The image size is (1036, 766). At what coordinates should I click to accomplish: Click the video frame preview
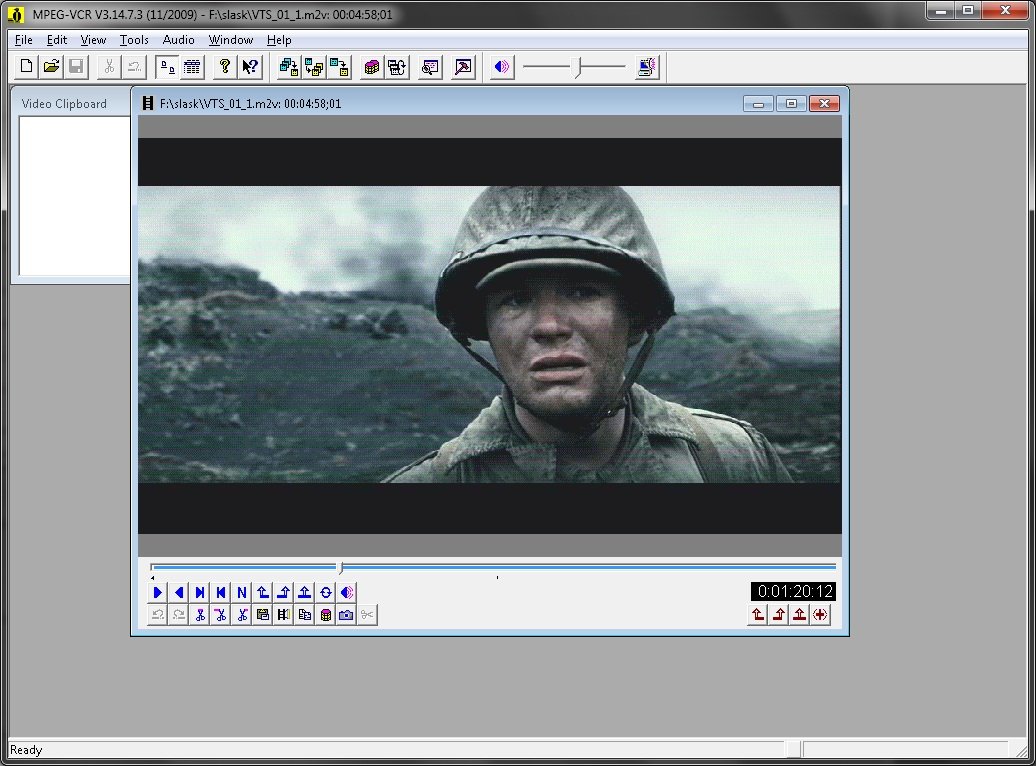point(490,335)
